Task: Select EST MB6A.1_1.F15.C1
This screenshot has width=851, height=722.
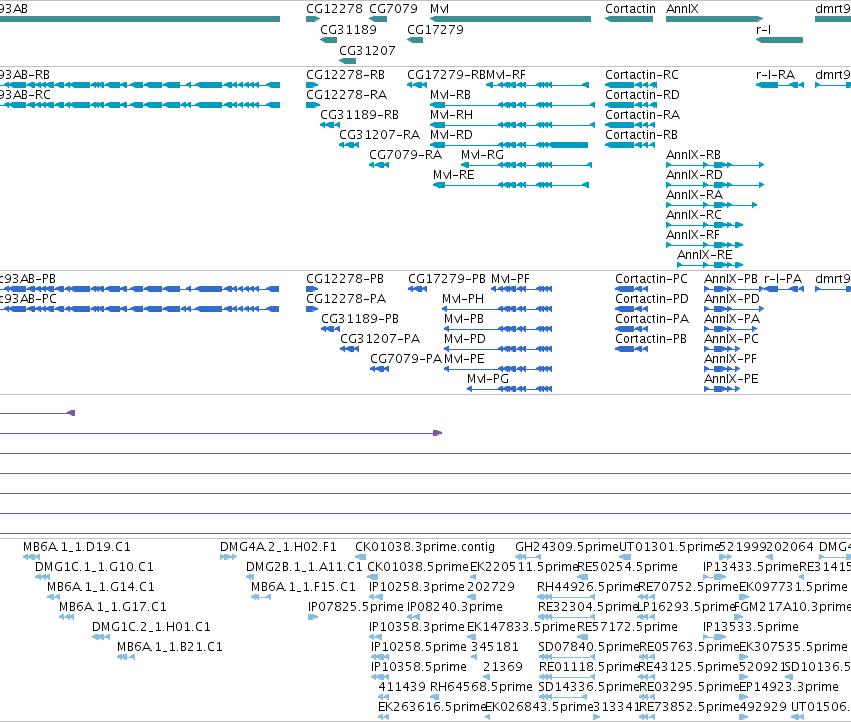Action: (303, 587)
